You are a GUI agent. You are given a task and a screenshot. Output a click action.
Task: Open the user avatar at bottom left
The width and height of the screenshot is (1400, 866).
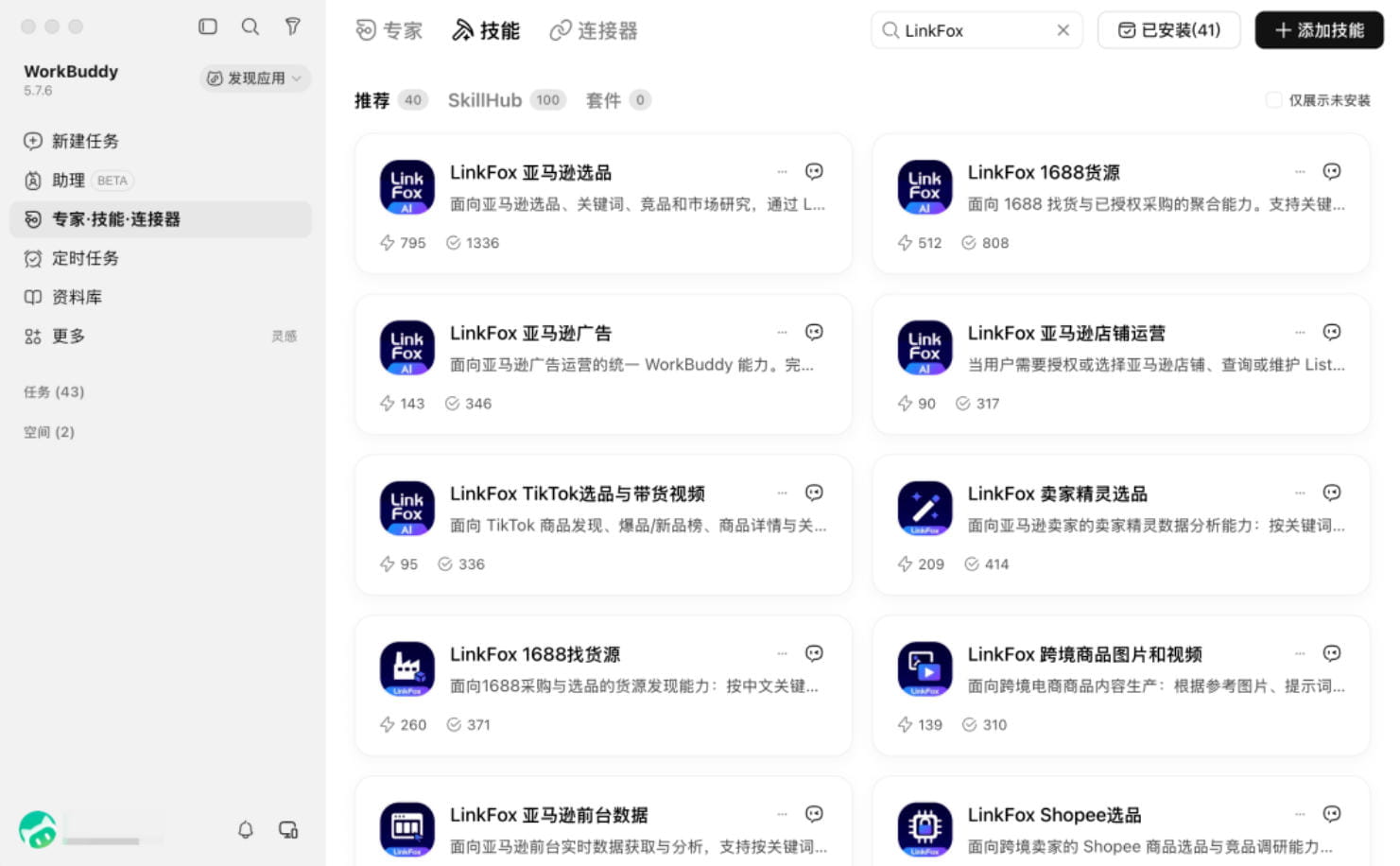click(x=38, y=829)
